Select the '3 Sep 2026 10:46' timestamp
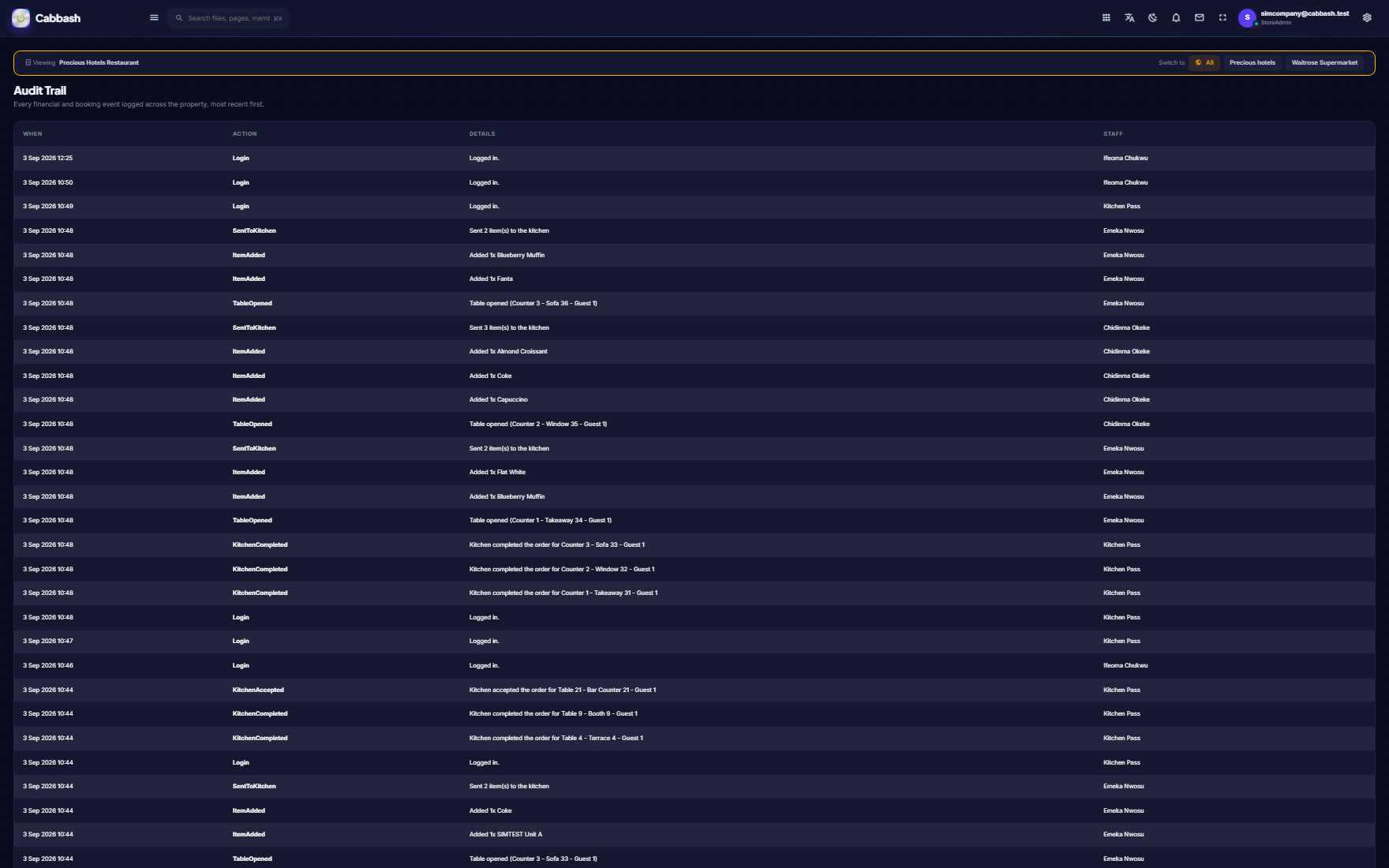1389x868 pixels. [x=48, y=666]
